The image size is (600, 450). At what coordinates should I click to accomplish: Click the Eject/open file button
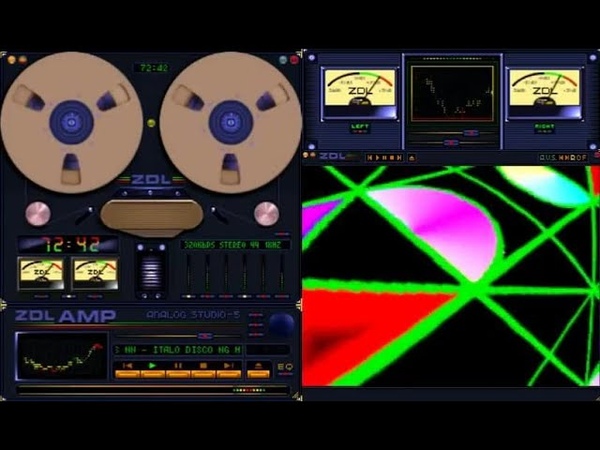point(258,369)
